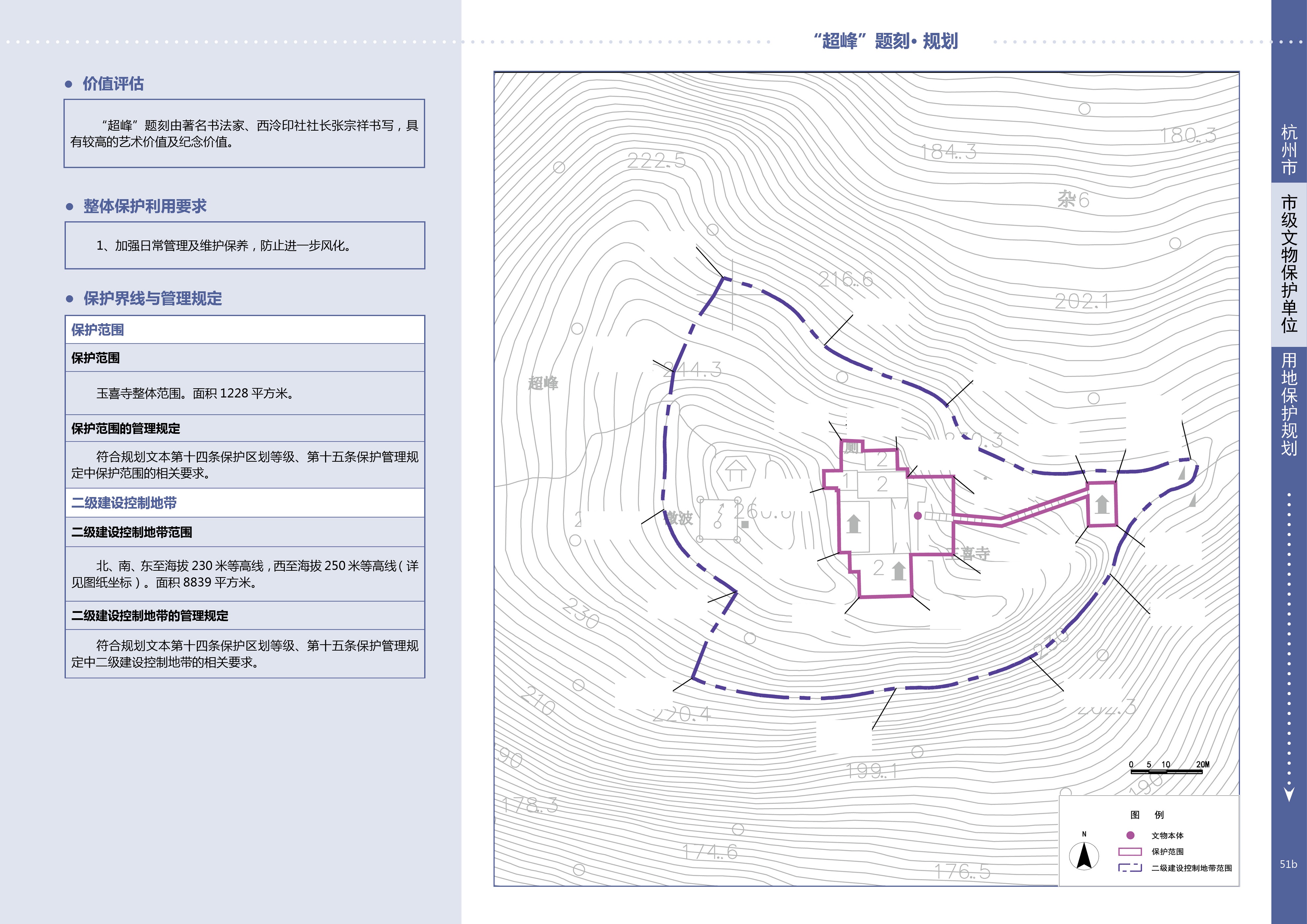Image resolution: width=1307 pixels, height=924 pixels.
Task: Click the dashed purple rectangle legend symbol
Action: coord(1130,868)
